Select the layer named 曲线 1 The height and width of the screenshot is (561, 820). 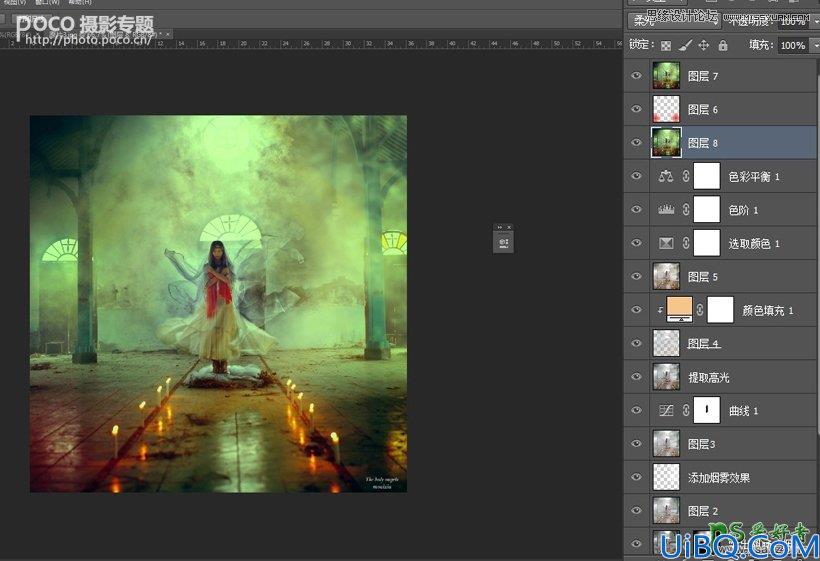click(x=743, y=411)
